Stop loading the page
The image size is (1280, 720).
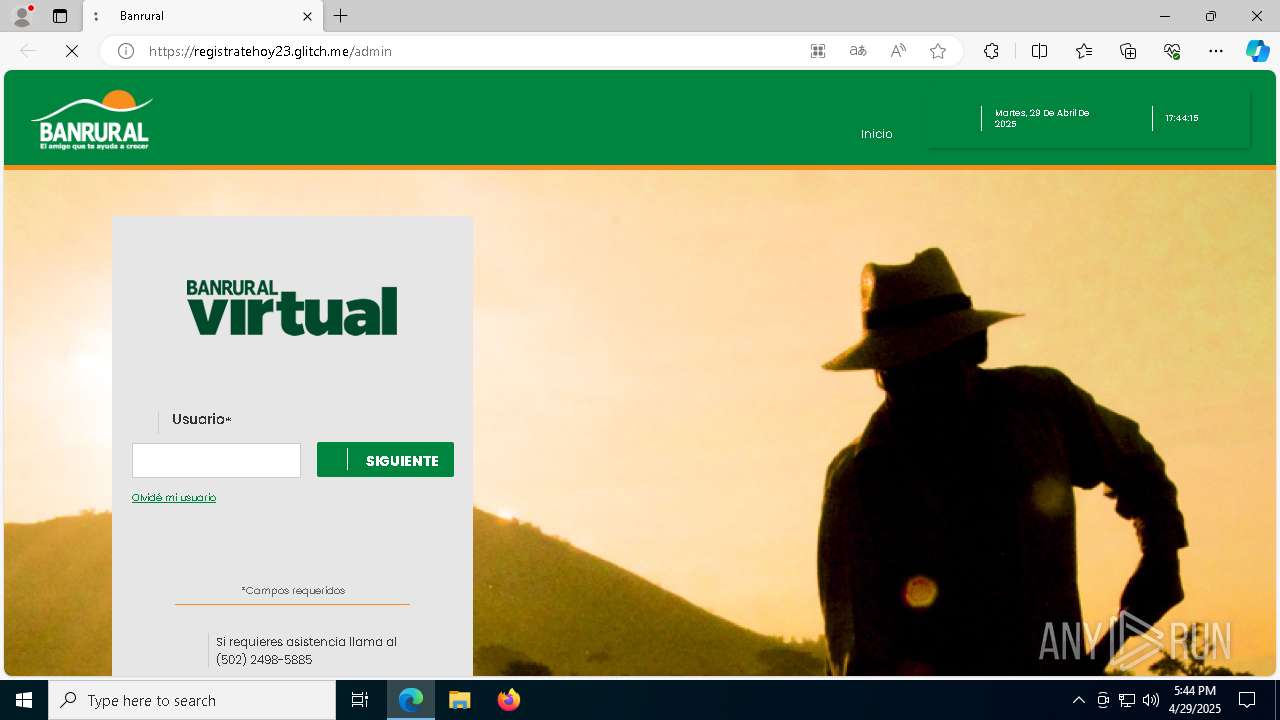coord(72,51)
